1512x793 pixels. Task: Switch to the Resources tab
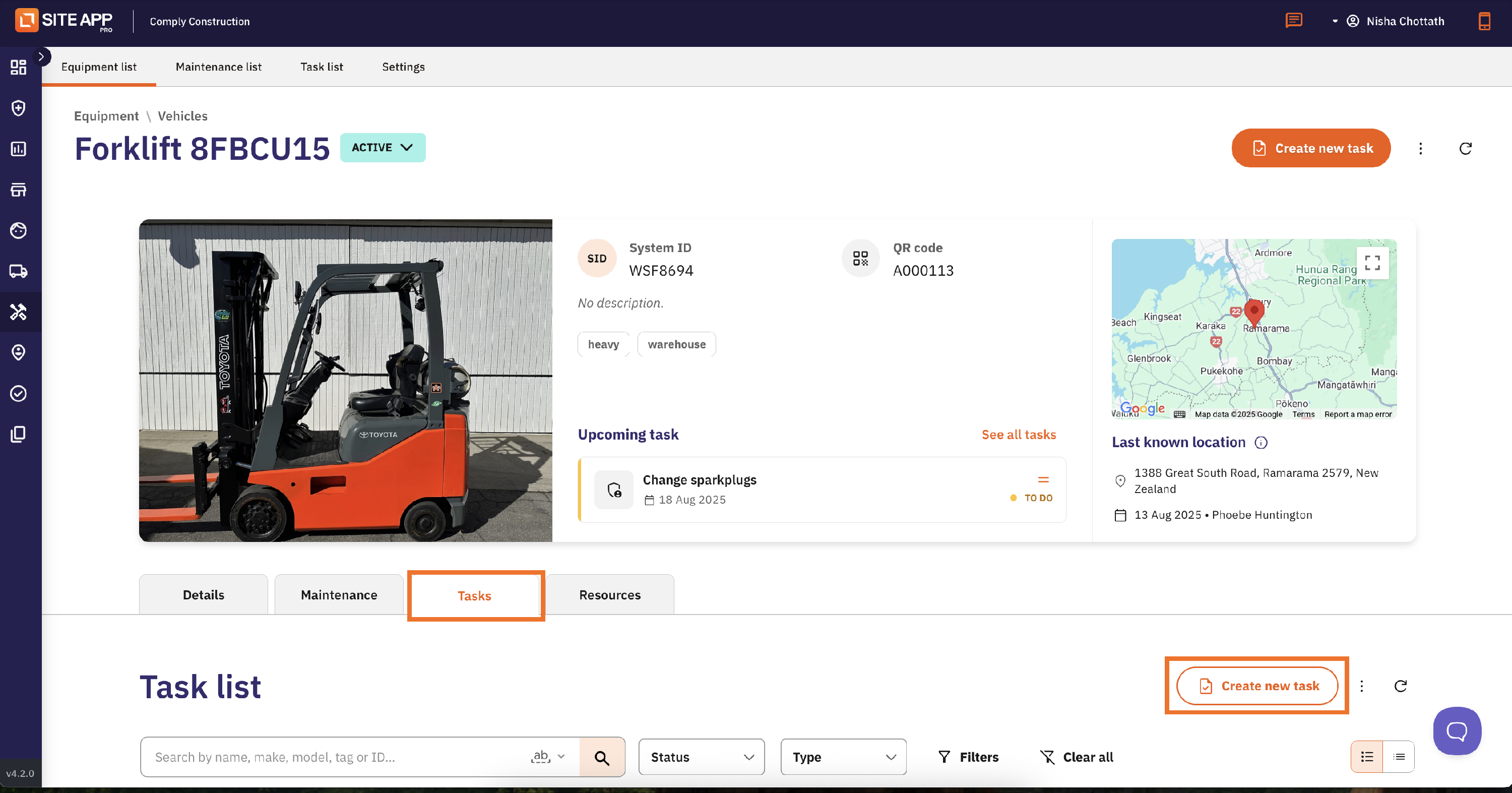pos(610,594)
